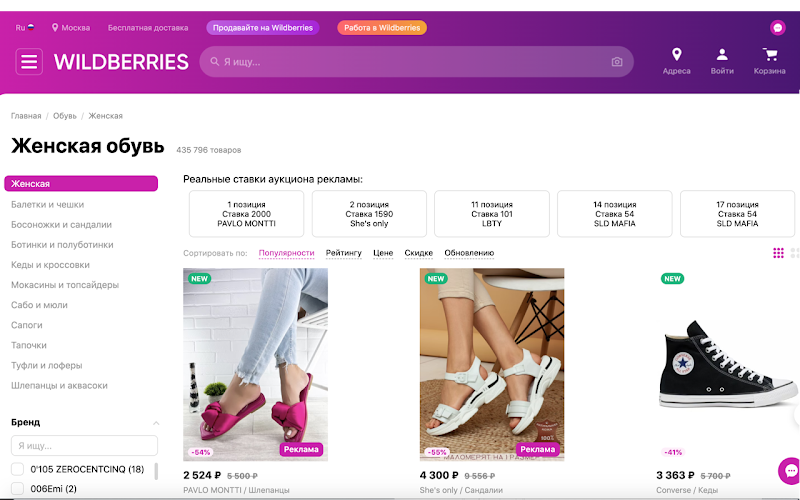The width and height of the screenshot is (800, 500).
Task: Open the Адреса location pin icon
Action: 677,54
